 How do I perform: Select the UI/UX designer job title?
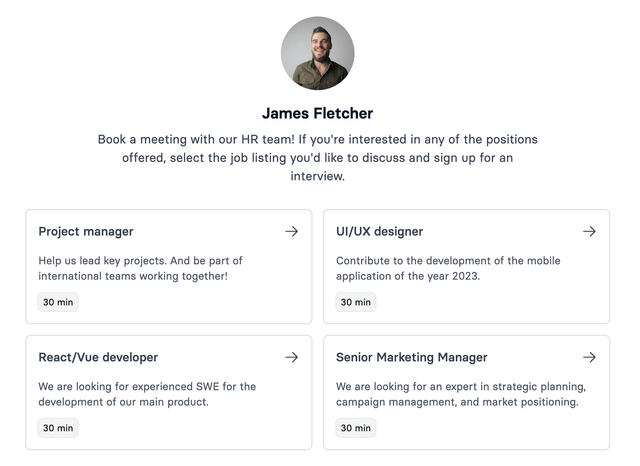[x=379, y=231]
